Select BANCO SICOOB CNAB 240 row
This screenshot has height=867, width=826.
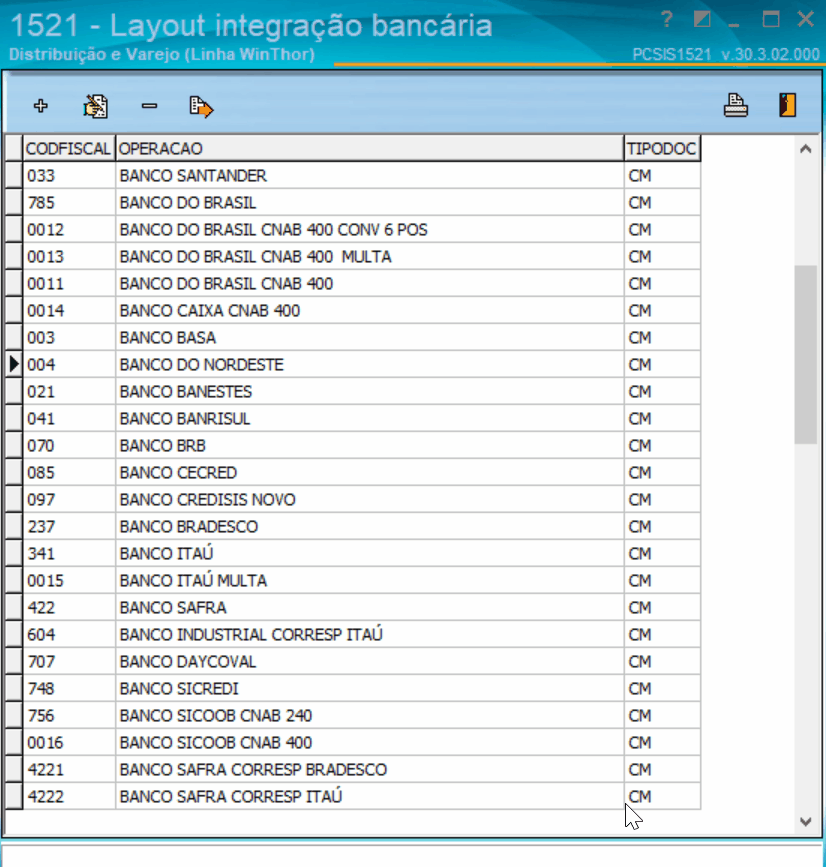coord(353,715)
